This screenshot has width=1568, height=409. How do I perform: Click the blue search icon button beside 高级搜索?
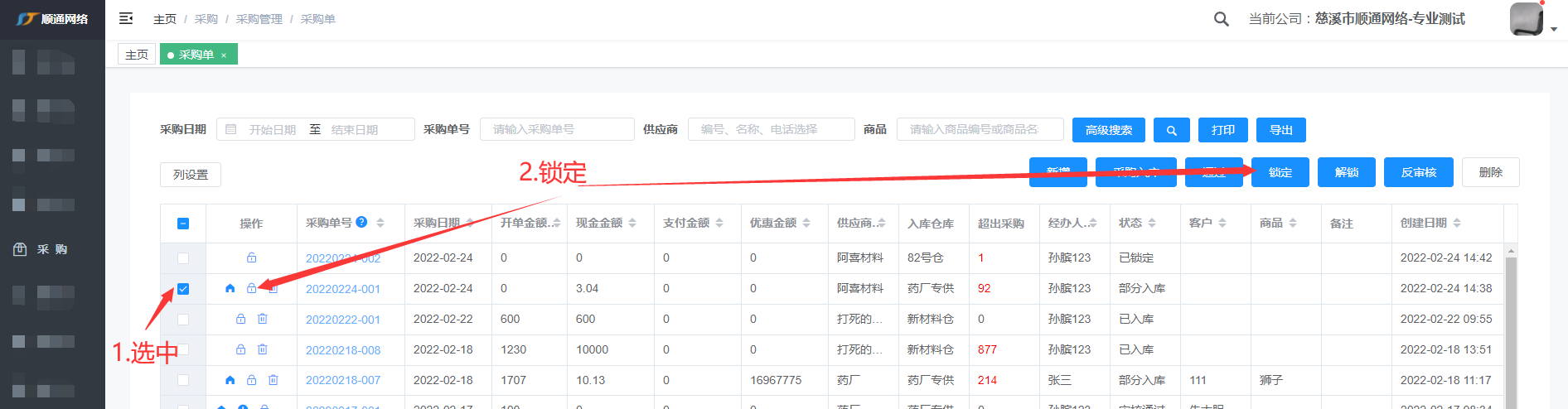[1171, 130]
